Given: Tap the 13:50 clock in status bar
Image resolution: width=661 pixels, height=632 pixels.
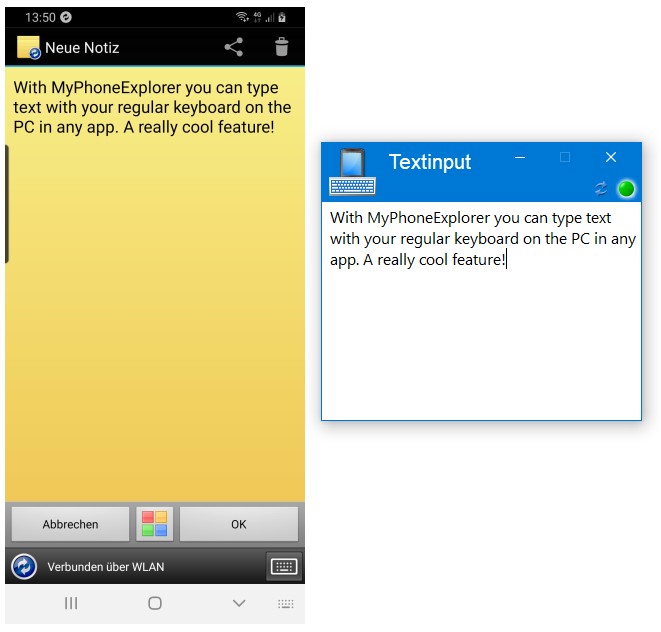Looking at the screenshot, I should click(x=40, y=17).
